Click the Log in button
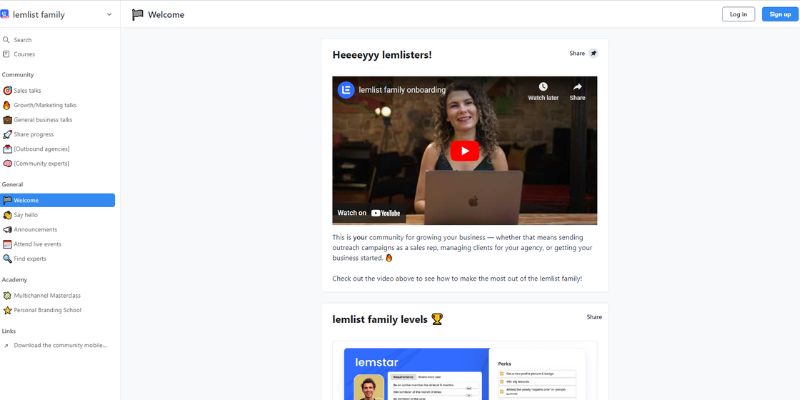This screenshot has height=400, width=800. tap(738, 14)
